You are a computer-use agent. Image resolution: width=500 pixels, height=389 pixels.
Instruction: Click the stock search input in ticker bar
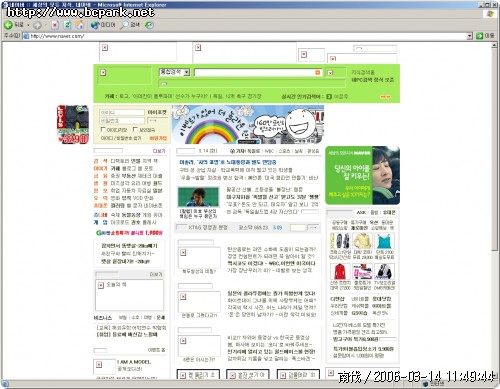(x=298, y=227)
